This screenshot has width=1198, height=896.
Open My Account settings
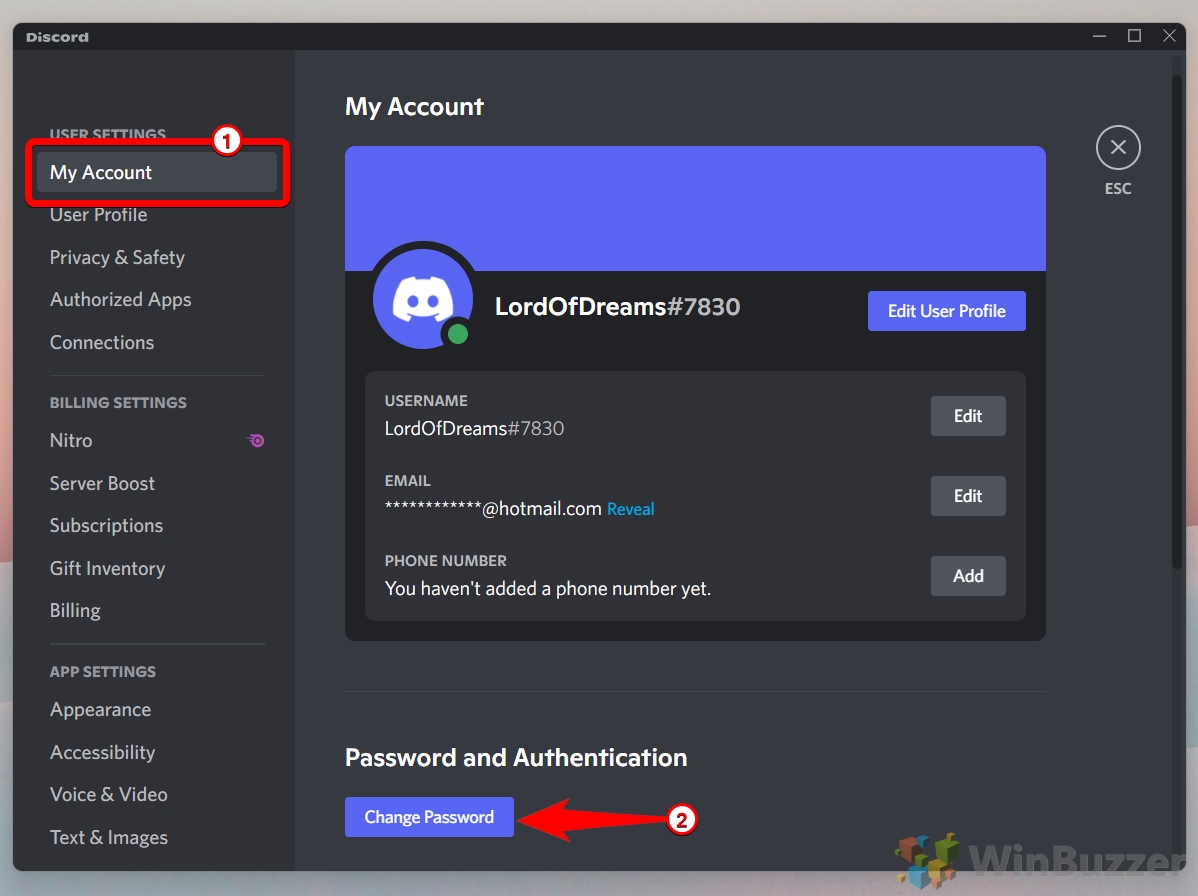click(157, 173)
